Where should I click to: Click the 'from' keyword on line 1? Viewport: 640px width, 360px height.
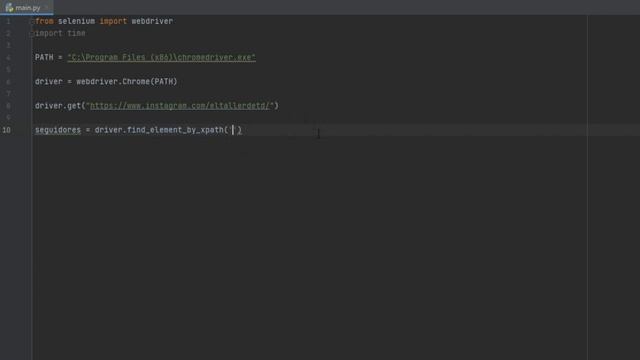pyautogui.click(x=44, y=21)
